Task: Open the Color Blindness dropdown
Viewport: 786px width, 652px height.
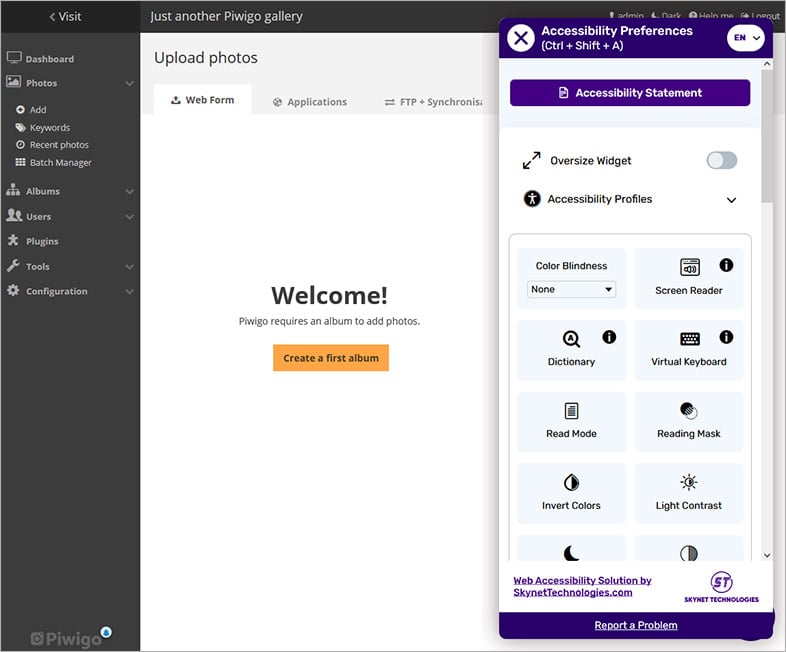Action: [x=572, y=289]
